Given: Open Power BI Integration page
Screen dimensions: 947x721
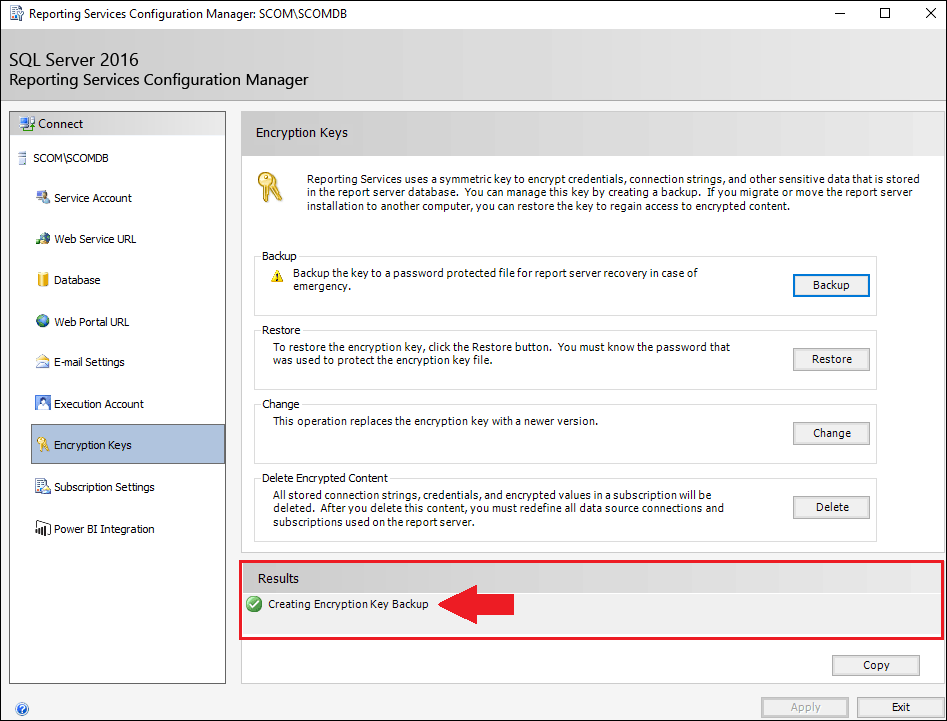Looking at the screenshot, I should (x=104, y=529).
